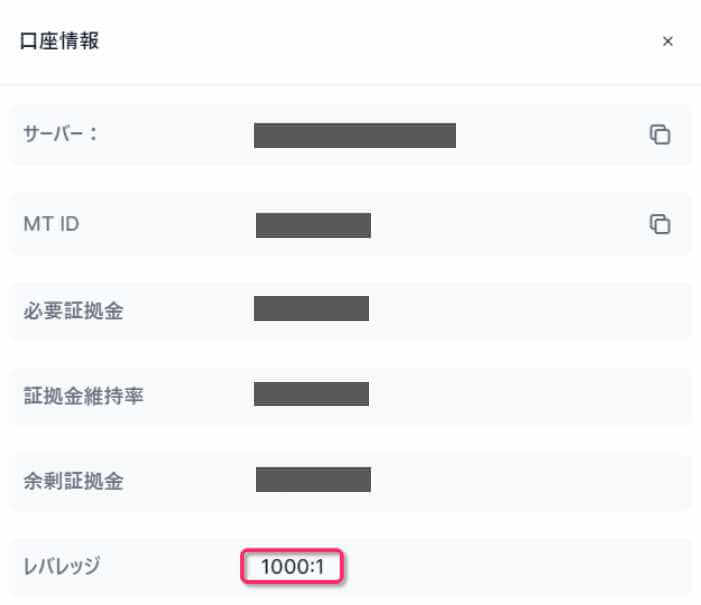The height and width of the screenshot is (605, 701).
Task: Select the サーバー： label
Action: pyautogui.click(x=60, y=135)
